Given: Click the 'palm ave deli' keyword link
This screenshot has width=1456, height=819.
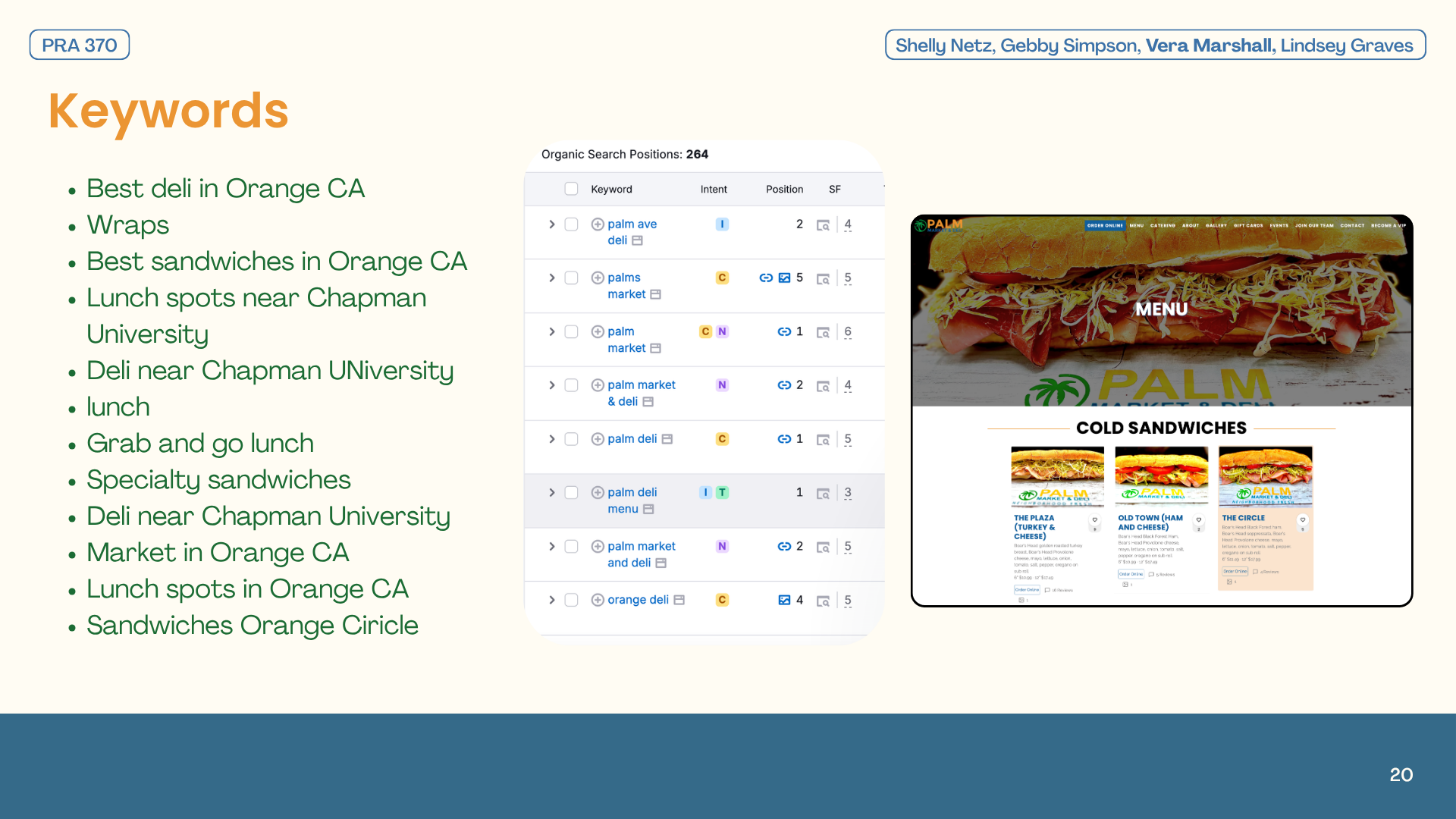Looking at the screenshot, I should [x=632, y=233].
